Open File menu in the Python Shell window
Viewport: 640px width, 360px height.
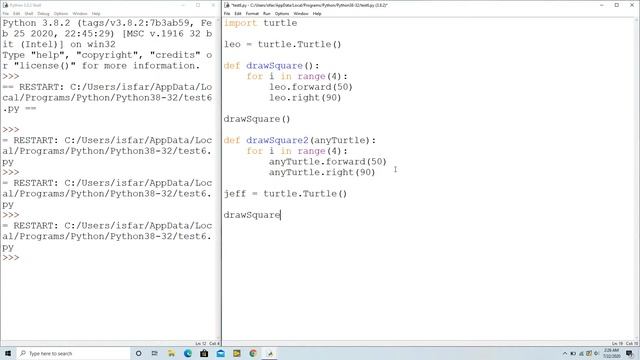pos(6,13)
